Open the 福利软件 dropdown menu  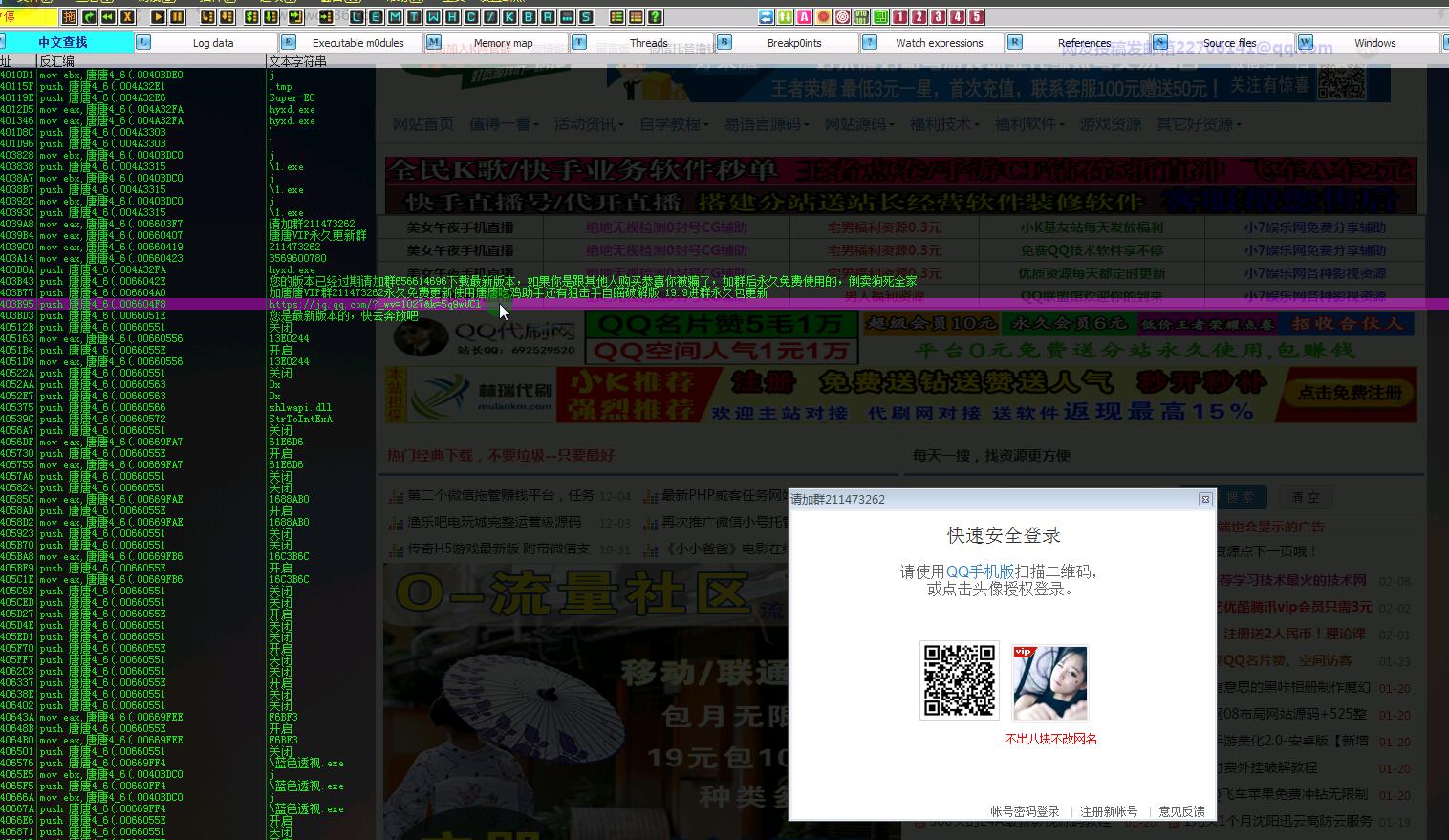coord(1026,123)
